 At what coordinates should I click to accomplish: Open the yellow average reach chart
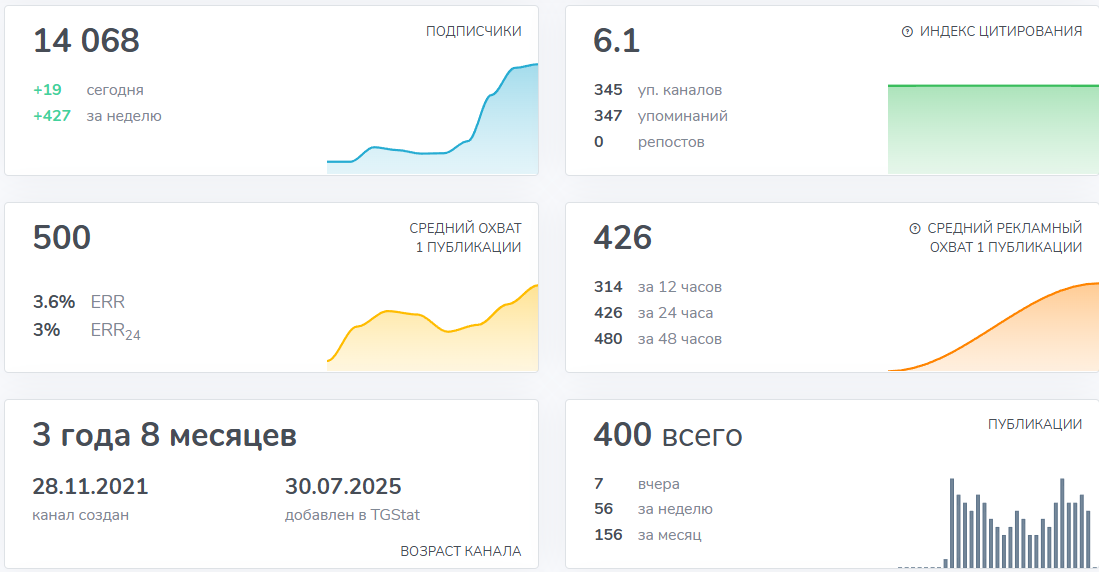[432, 327]
